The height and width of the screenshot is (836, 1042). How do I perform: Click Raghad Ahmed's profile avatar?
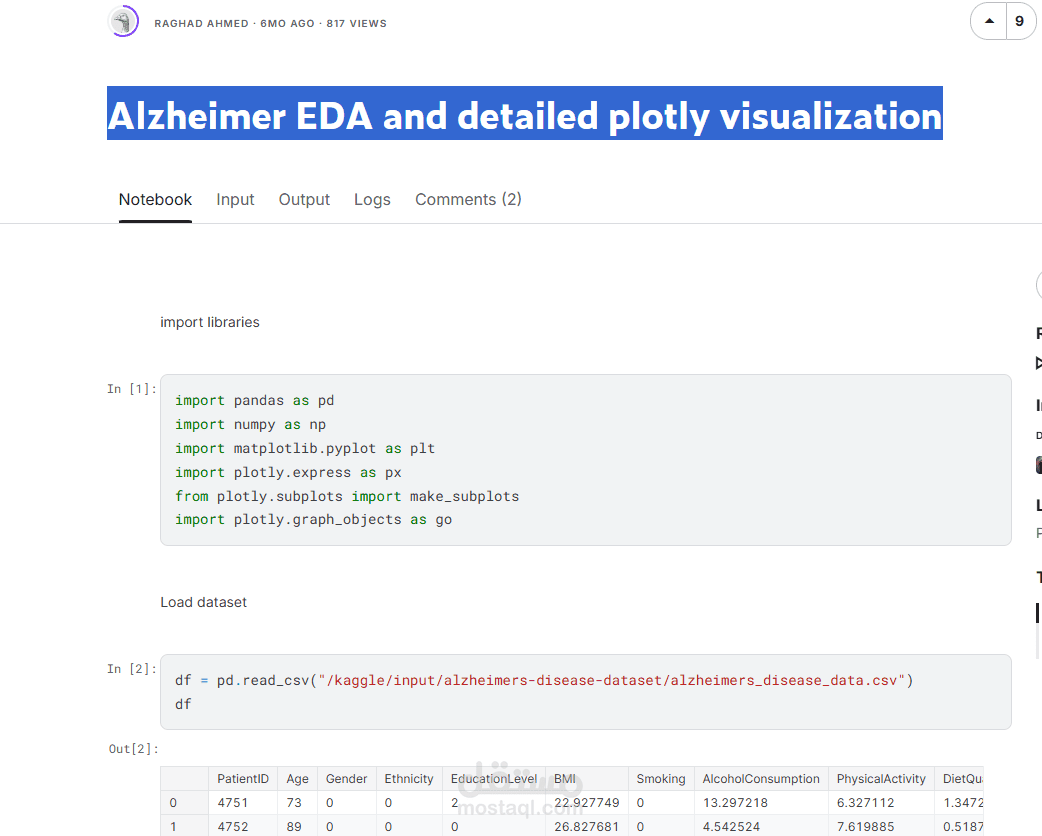click(x=123, y=21)
